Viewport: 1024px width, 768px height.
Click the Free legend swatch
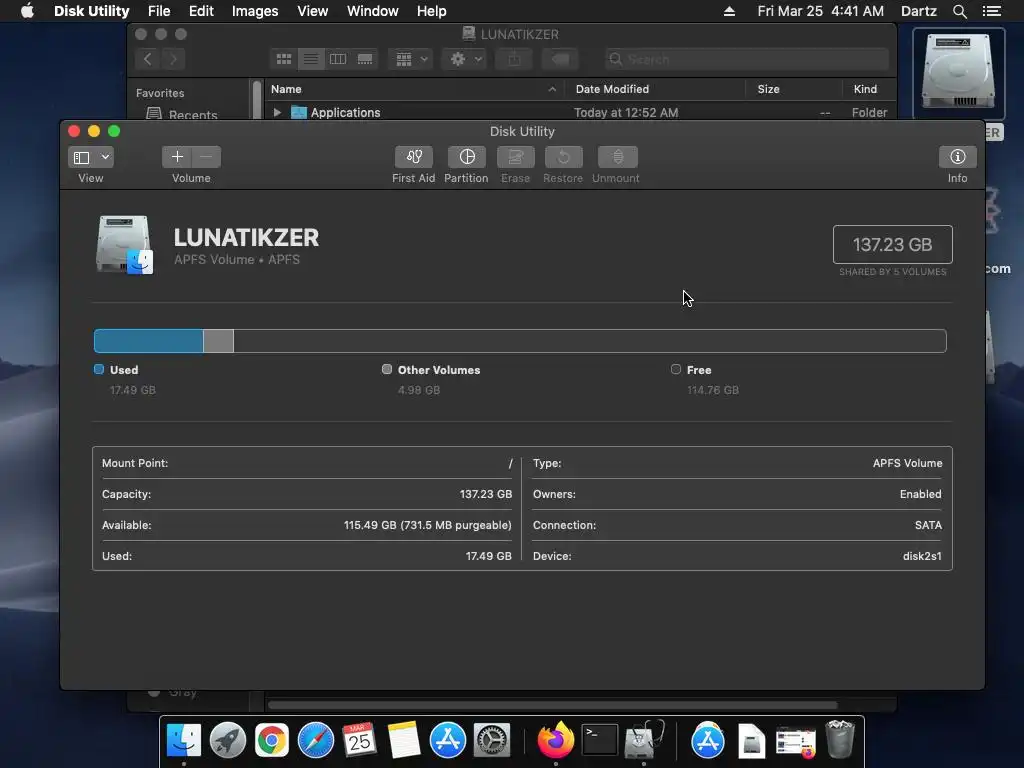[676, 369]
